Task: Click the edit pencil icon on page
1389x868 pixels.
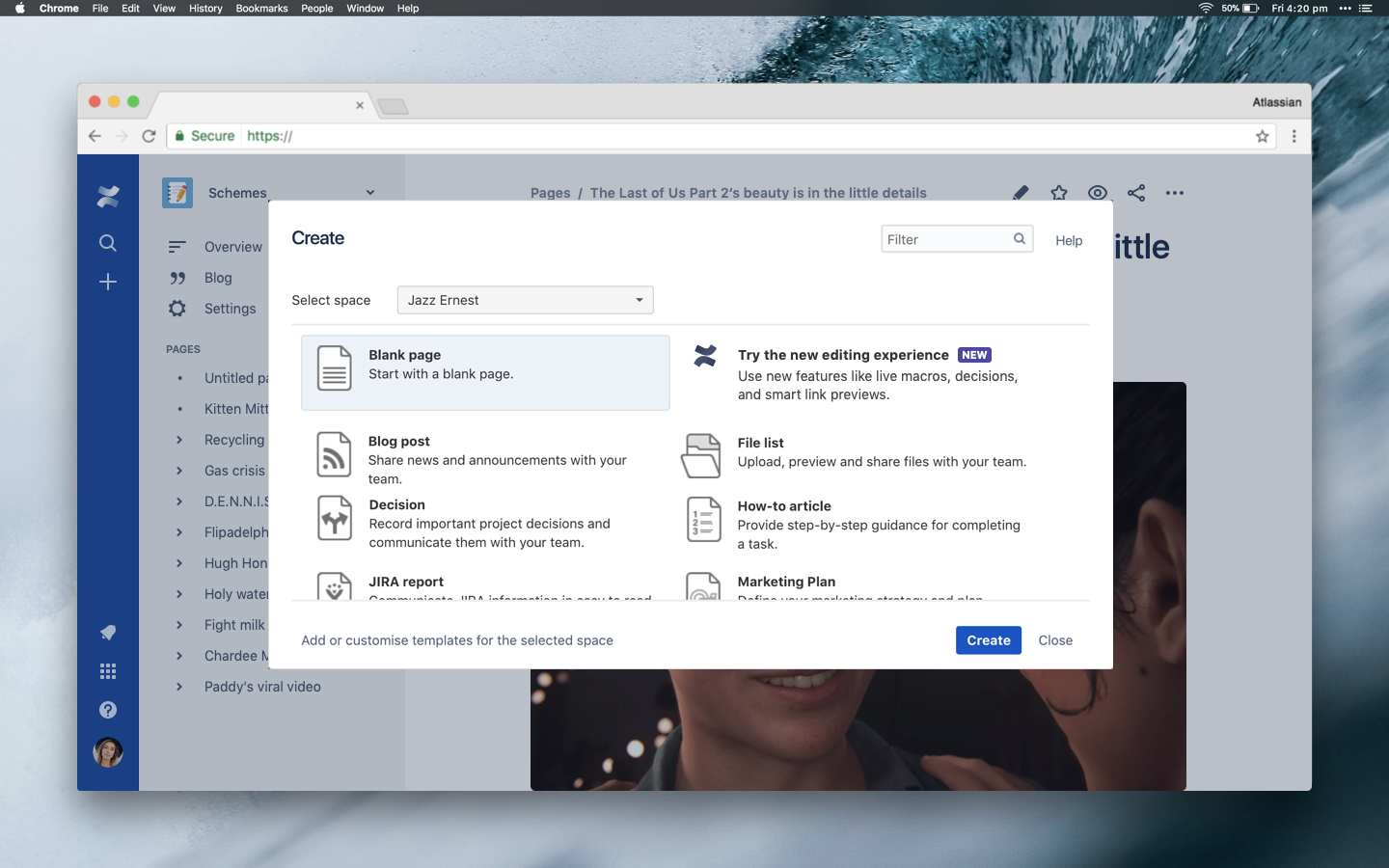Action: (1021, 193)
